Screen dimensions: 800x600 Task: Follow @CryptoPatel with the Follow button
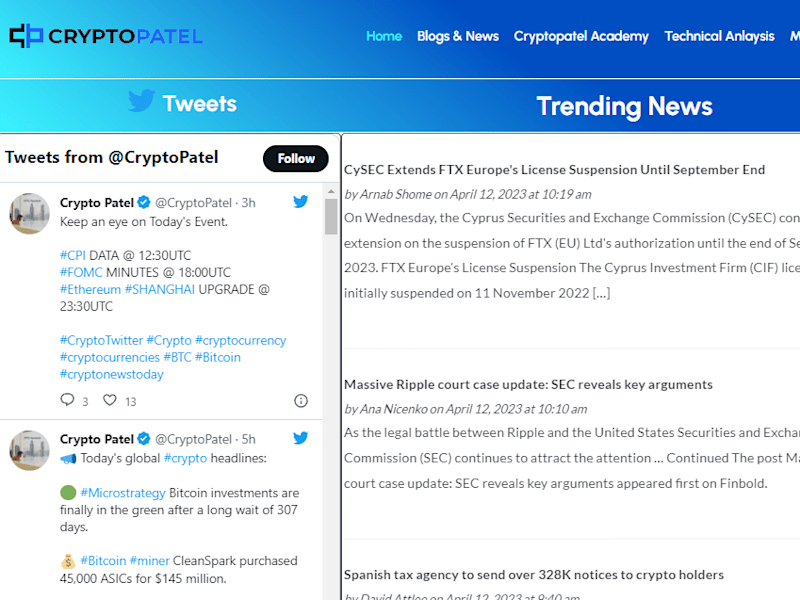(x=296, y=159)
